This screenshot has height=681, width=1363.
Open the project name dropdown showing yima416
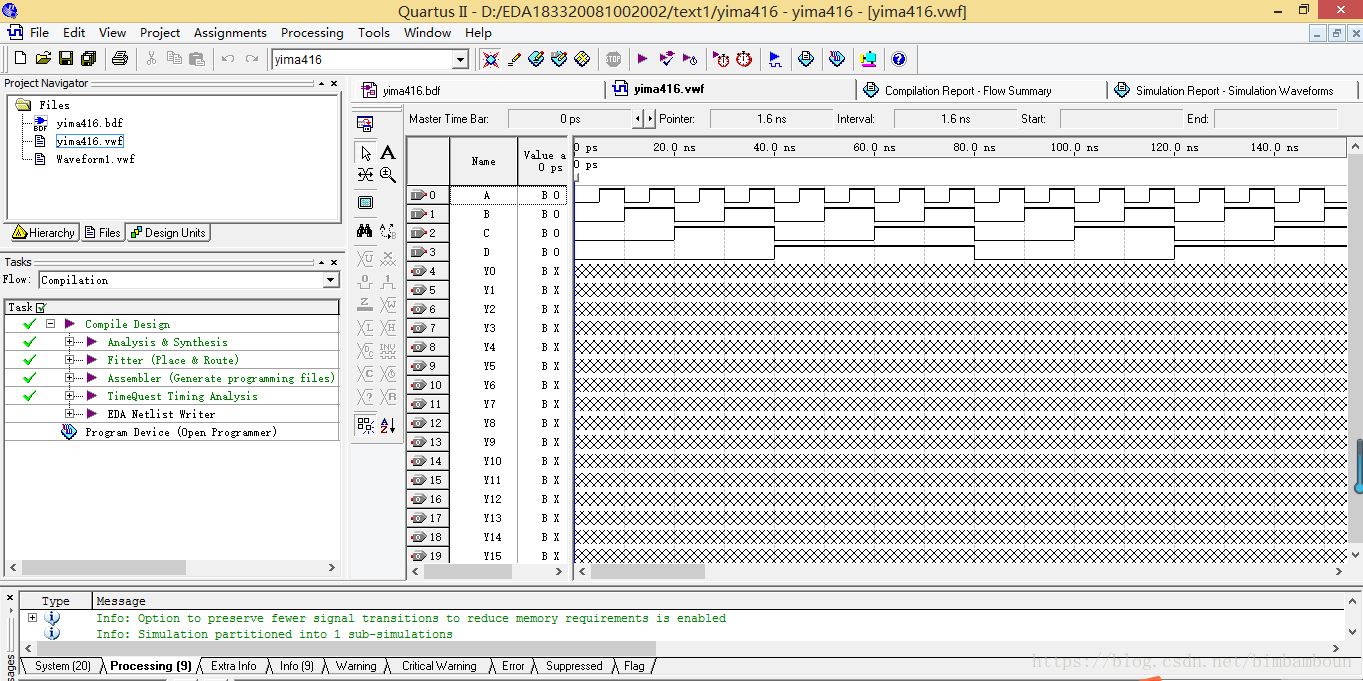point(461,60)
